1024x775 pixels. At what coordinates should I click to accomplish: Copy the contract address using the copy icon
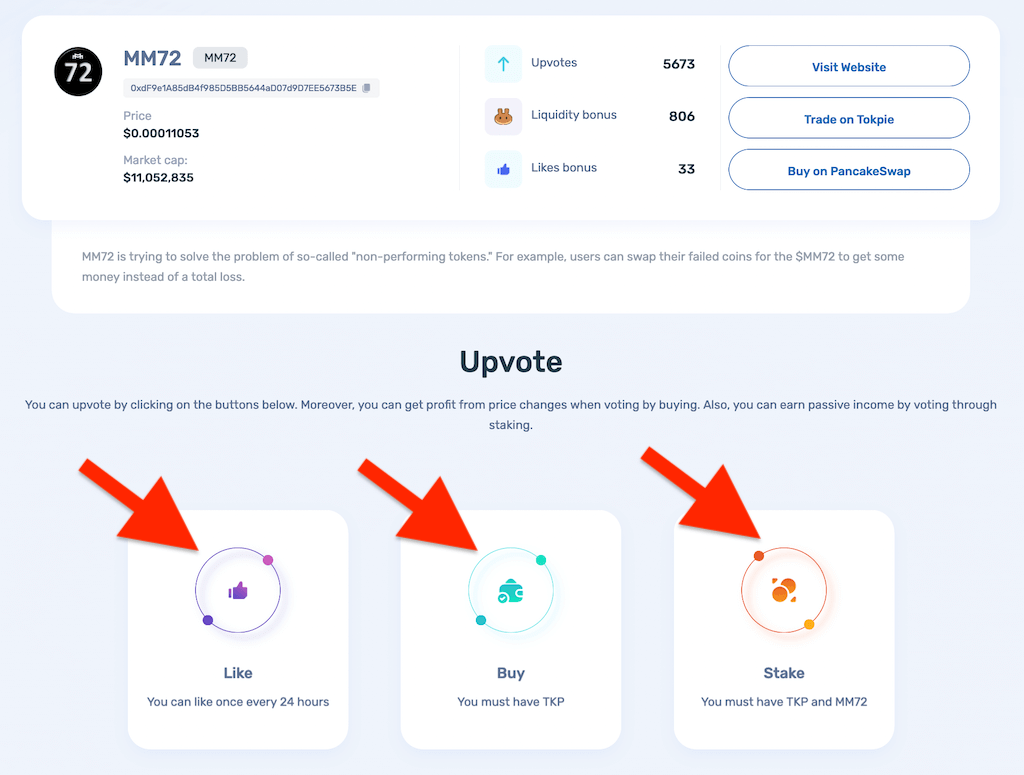(x=367, y=88)
